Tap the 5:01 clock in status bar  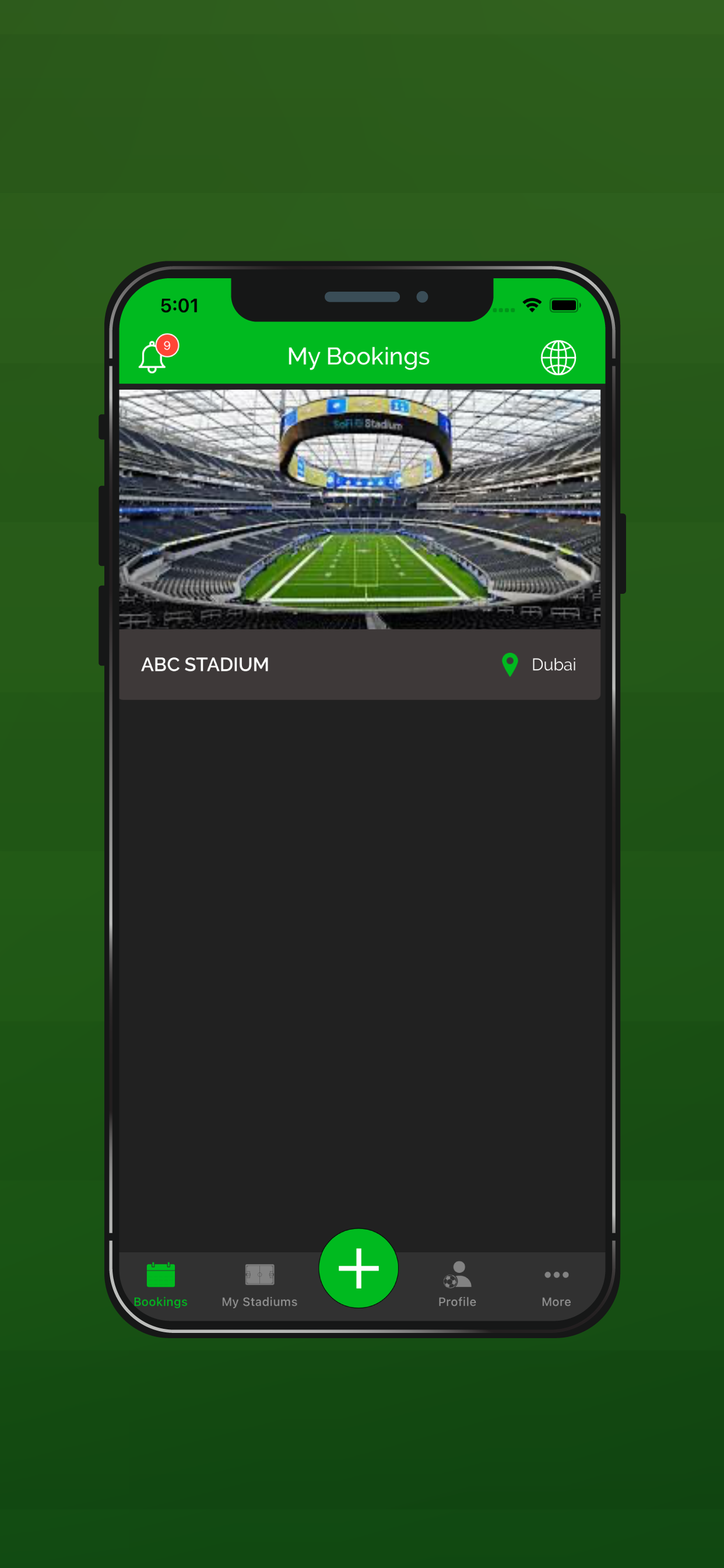180,306
